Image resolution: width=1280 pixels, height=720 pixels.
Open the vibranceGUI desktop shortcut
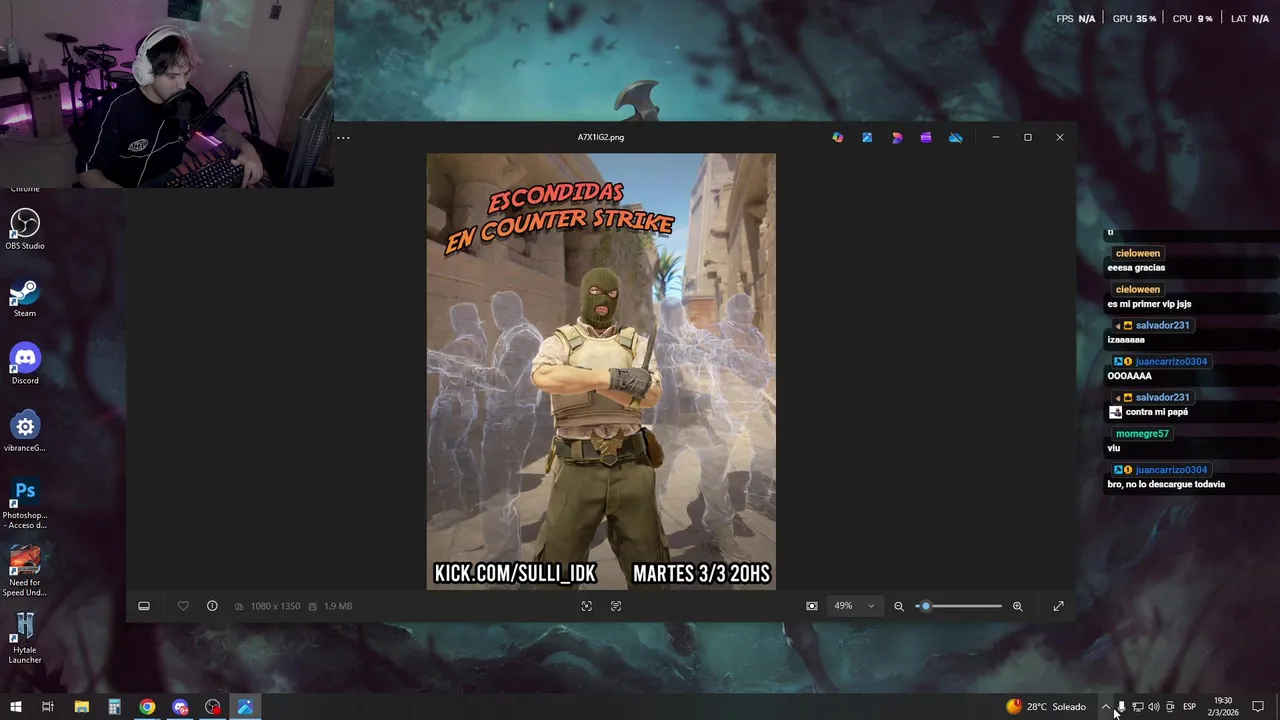tap(25, 432)
